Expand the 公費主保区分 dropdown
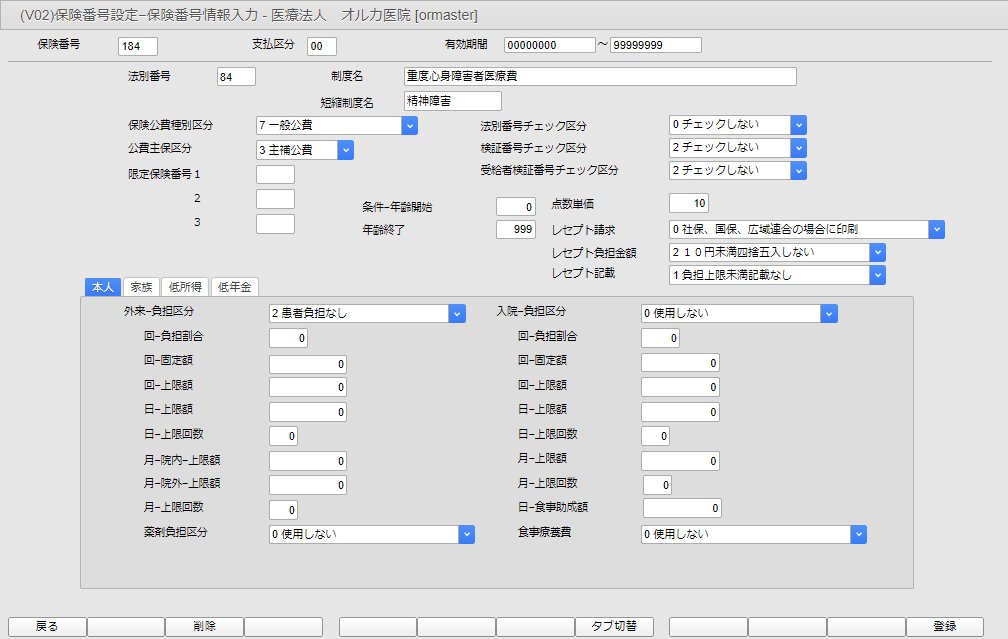Viewport: 1008px width, 639px height. pyautogui.click(x=345, y=150)
